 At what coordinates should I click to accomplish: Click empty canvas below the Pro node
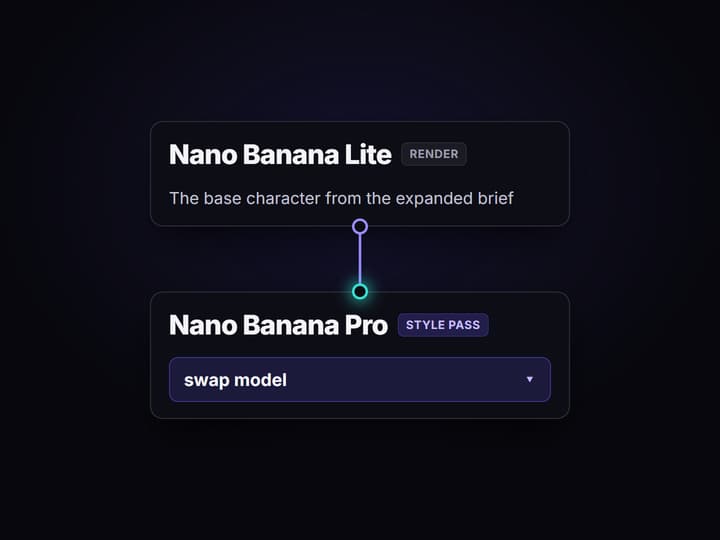(360, 478)
